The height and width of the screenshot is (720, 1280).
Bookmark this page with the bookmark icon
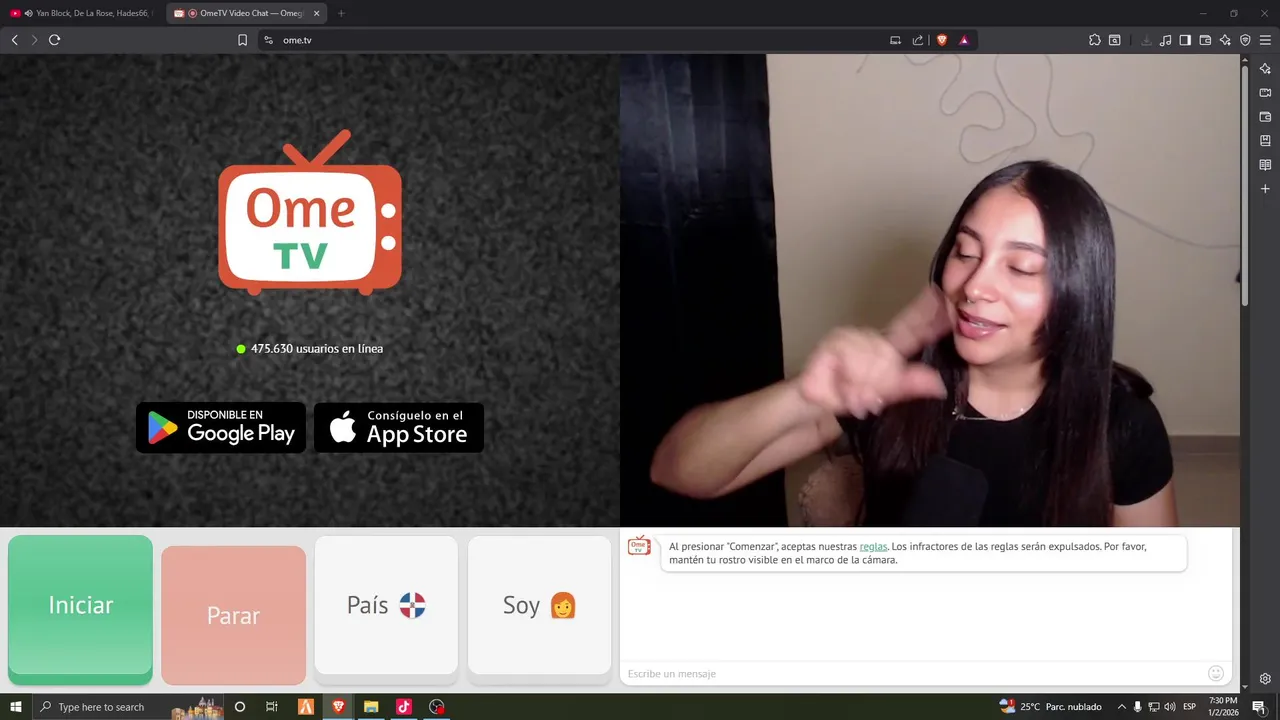[x=242, y=40]
